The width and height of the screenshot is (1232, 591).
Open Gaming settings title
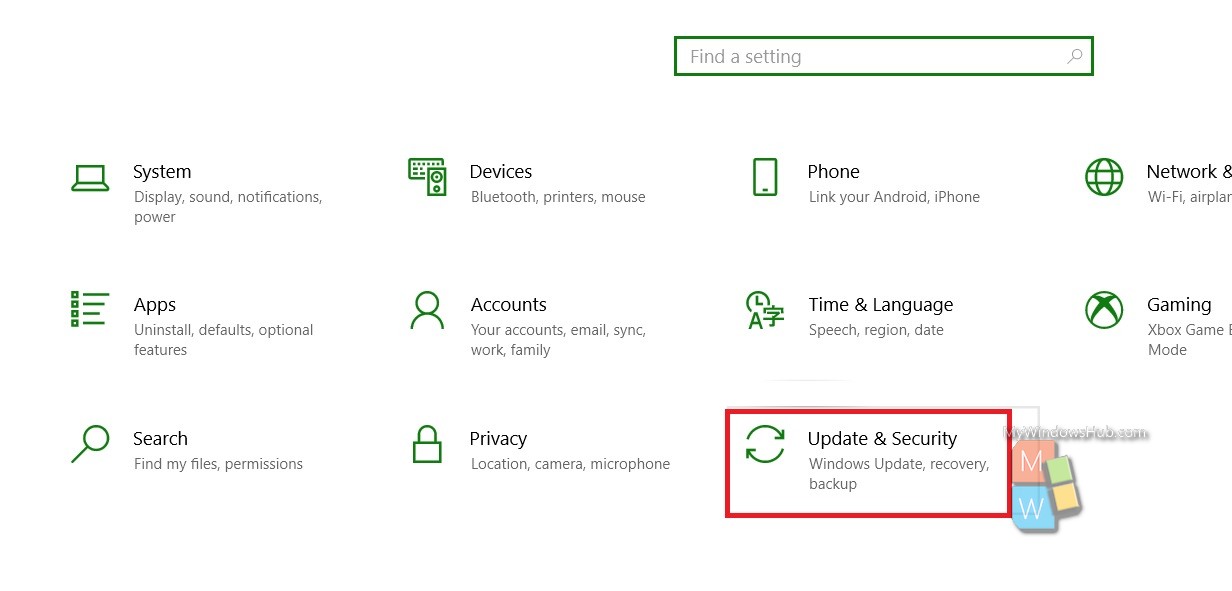tap(1179, 305)
